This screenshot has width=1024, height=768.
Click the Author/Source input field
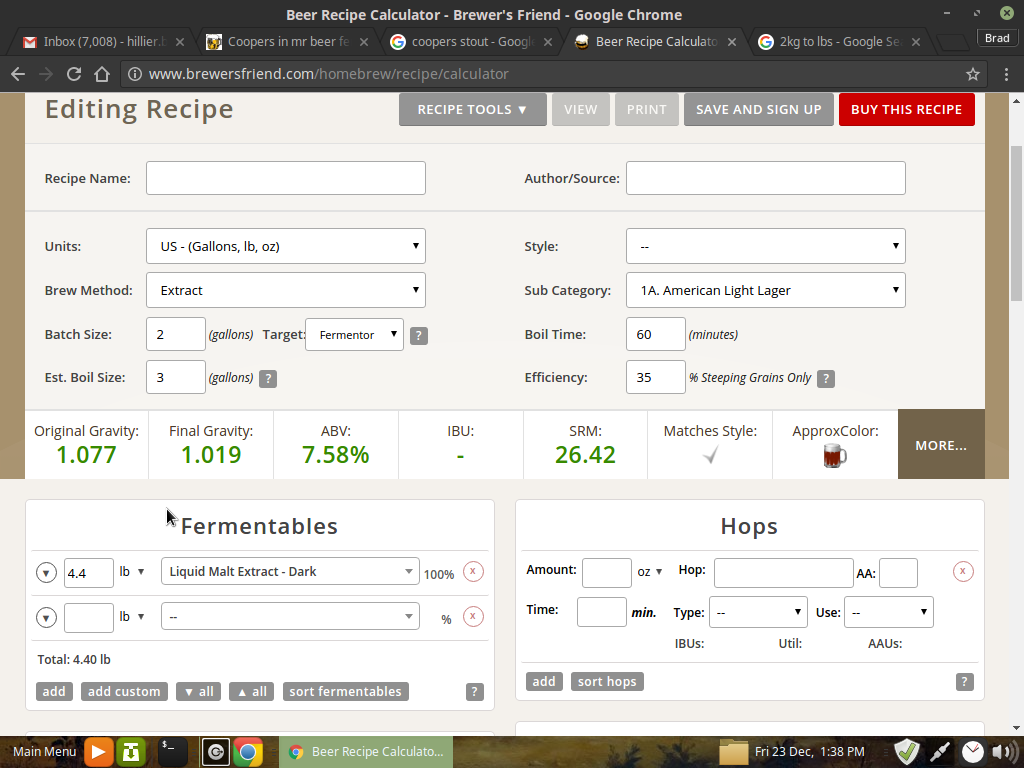click(766, 178)
